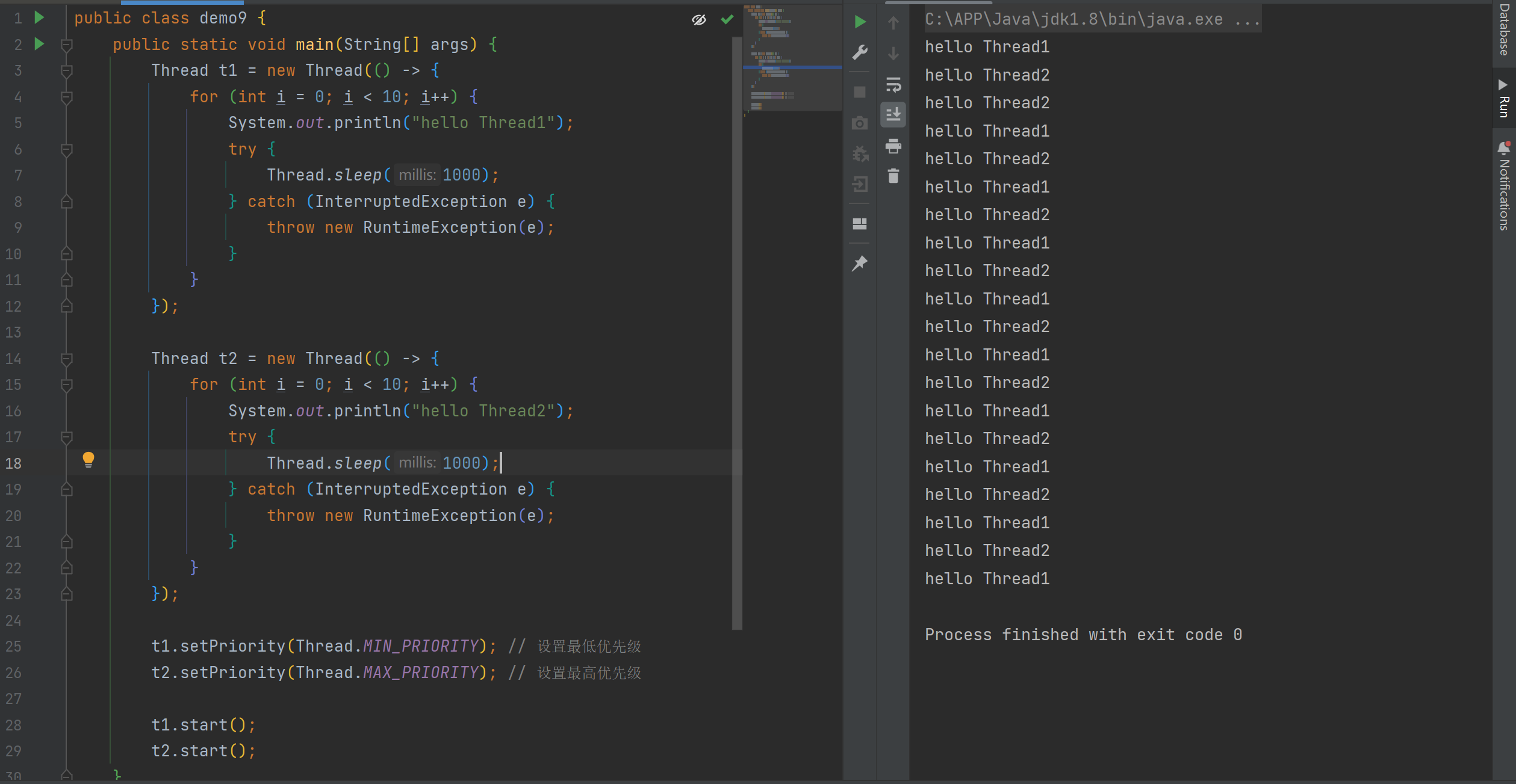
Task: Click the green Rerun button in Run panel
Action: (860, 22)
